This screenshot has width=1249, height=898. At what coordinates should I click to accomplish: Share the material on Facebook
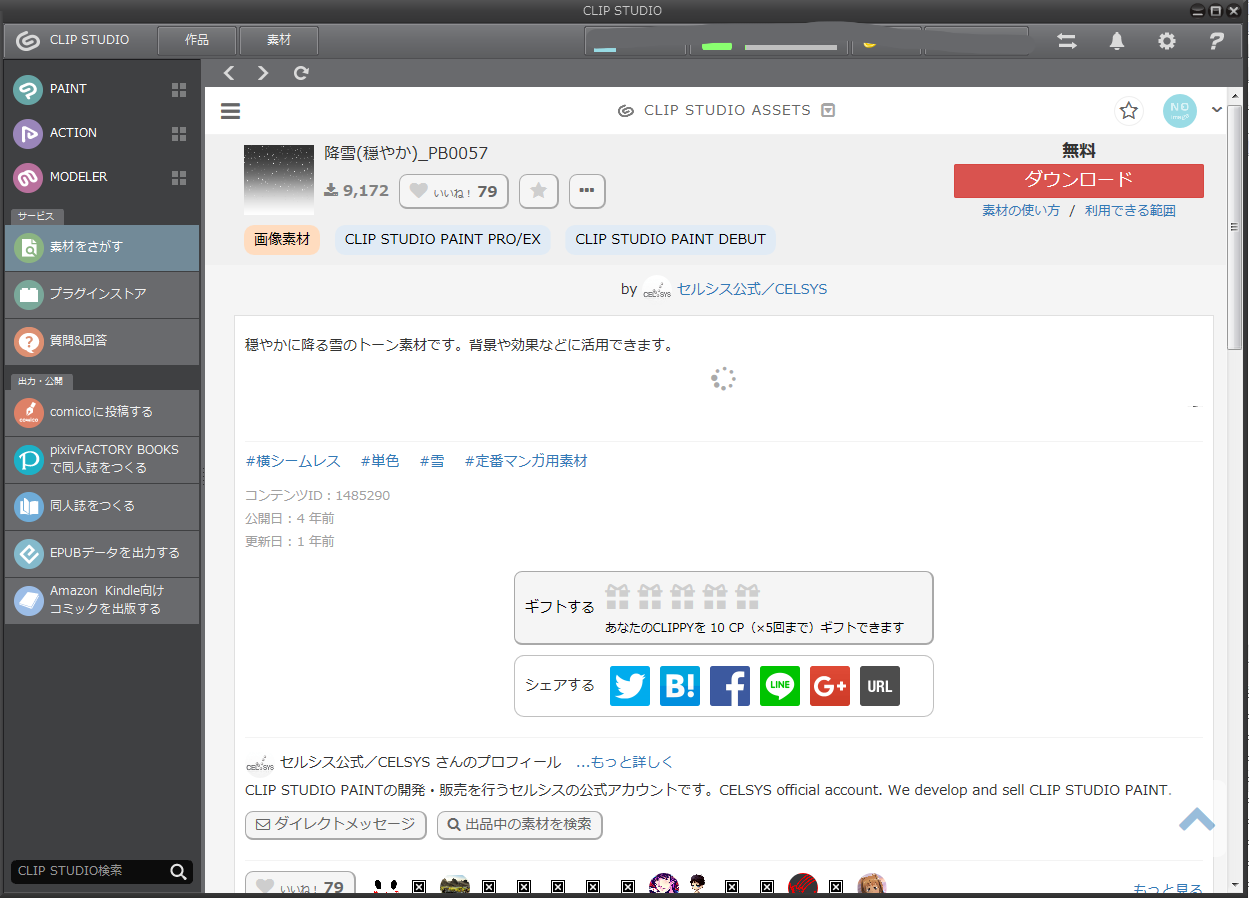[x=730, y=686]
